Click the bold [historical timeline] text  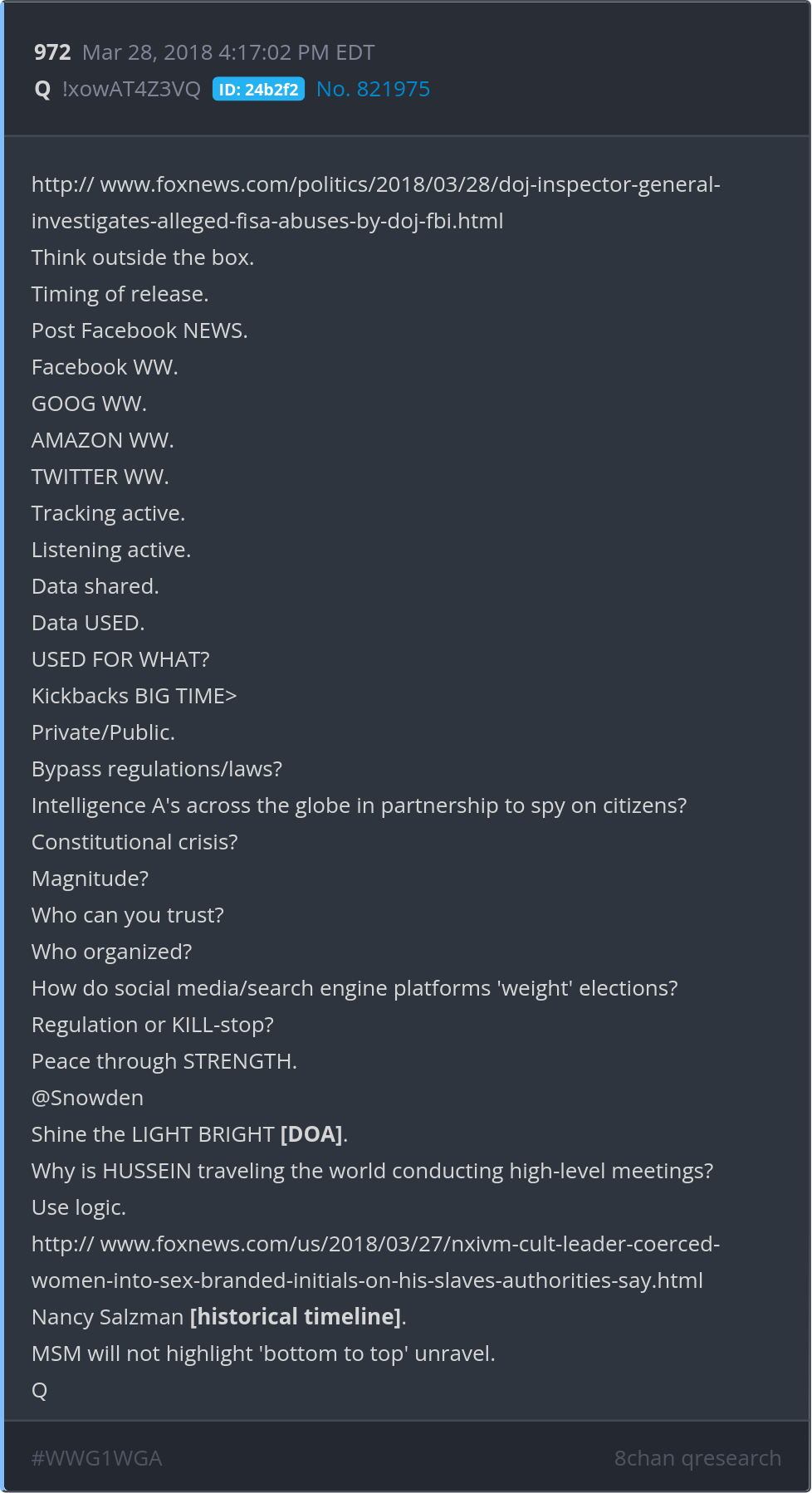pyautogui.click(x=296, y=1317)
